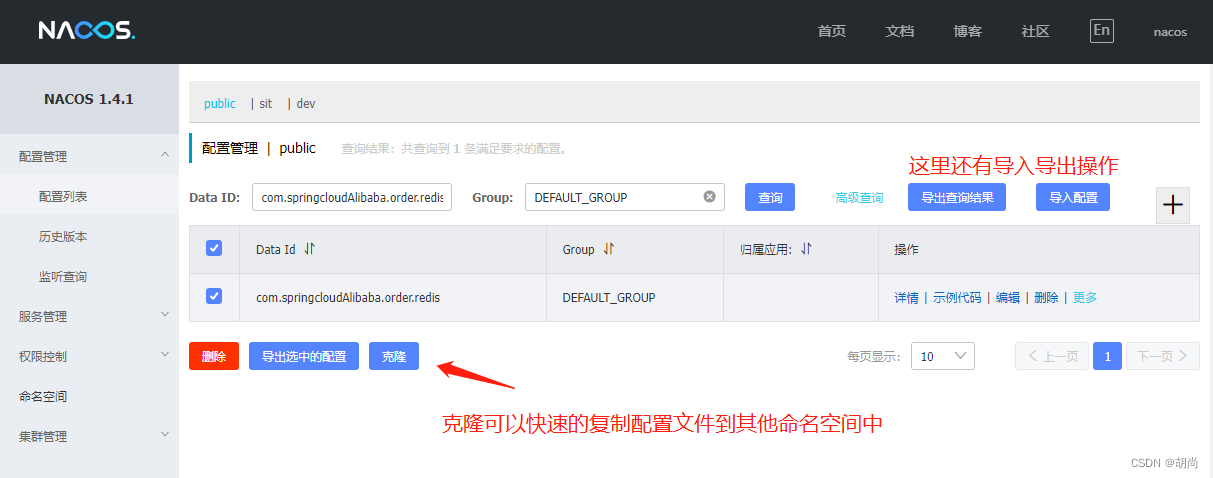Open 社区 in top navigation

(1036, 31)
